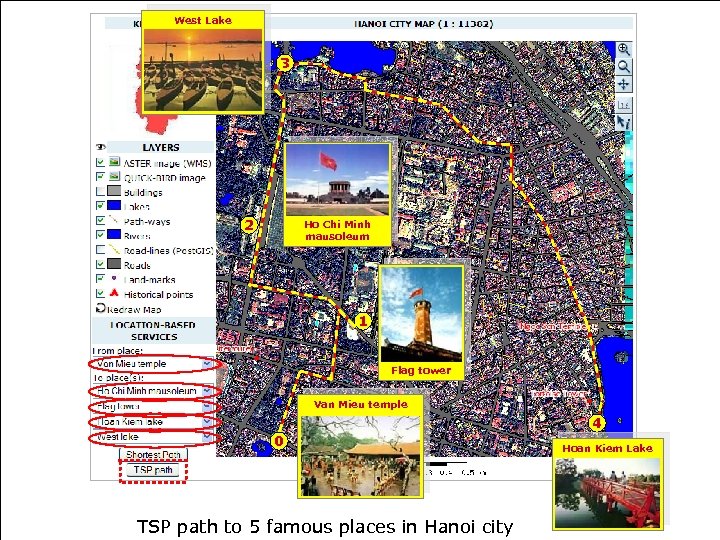Click the LAYERS panel header
Image resolution: width=720 pixels, height=540 pixels.
[161, 147]
